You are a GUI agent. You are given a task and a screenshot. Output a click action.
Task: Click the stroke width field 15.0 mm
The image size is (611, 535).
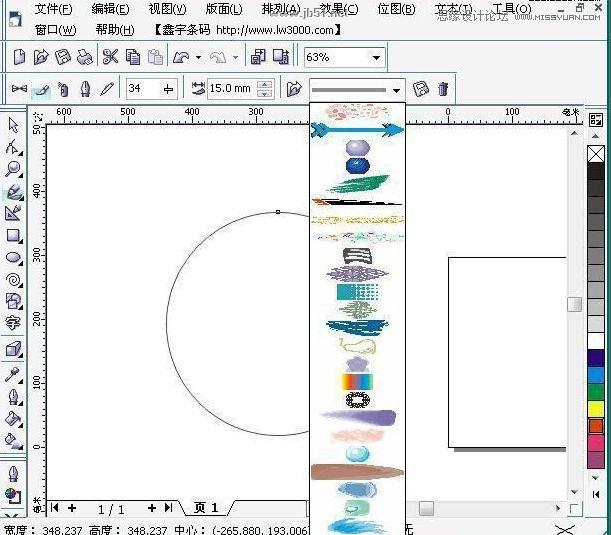coord(232,88)
